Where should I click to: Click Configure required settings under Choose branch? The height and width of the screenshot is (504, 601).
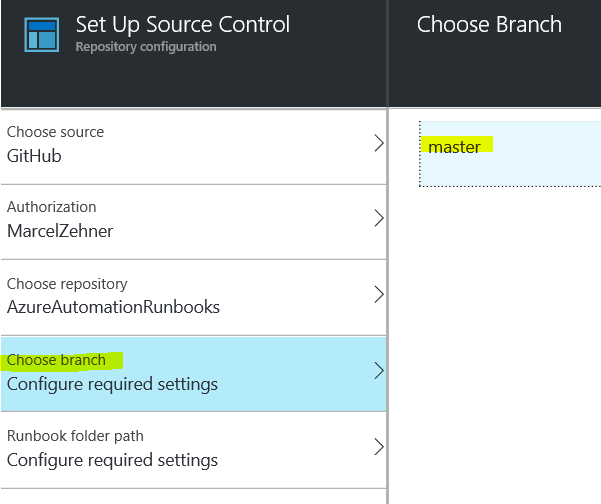[112, 383]
